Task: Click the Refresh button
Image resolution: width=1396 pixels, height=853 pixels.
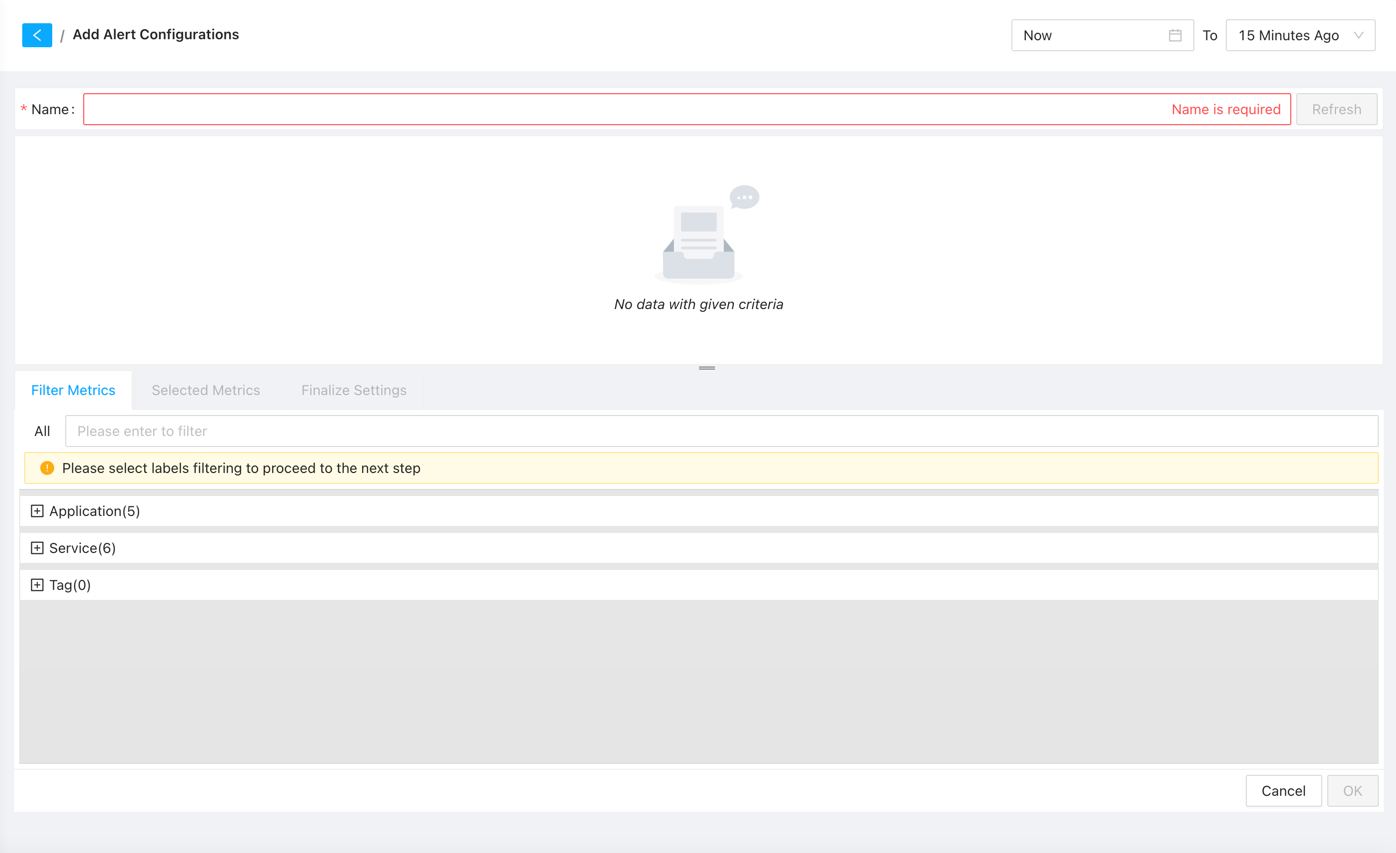Action: pyautogui.click(x=1336, y=109)
